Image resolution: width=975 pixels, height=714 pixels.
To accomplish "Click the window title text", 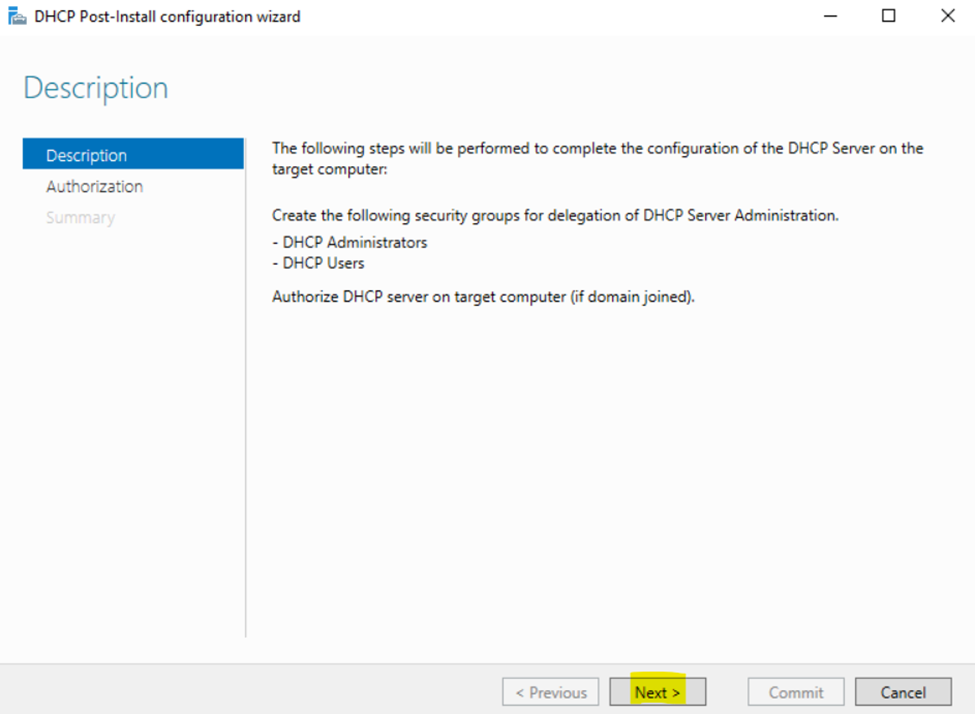I will tap(167, 17).
